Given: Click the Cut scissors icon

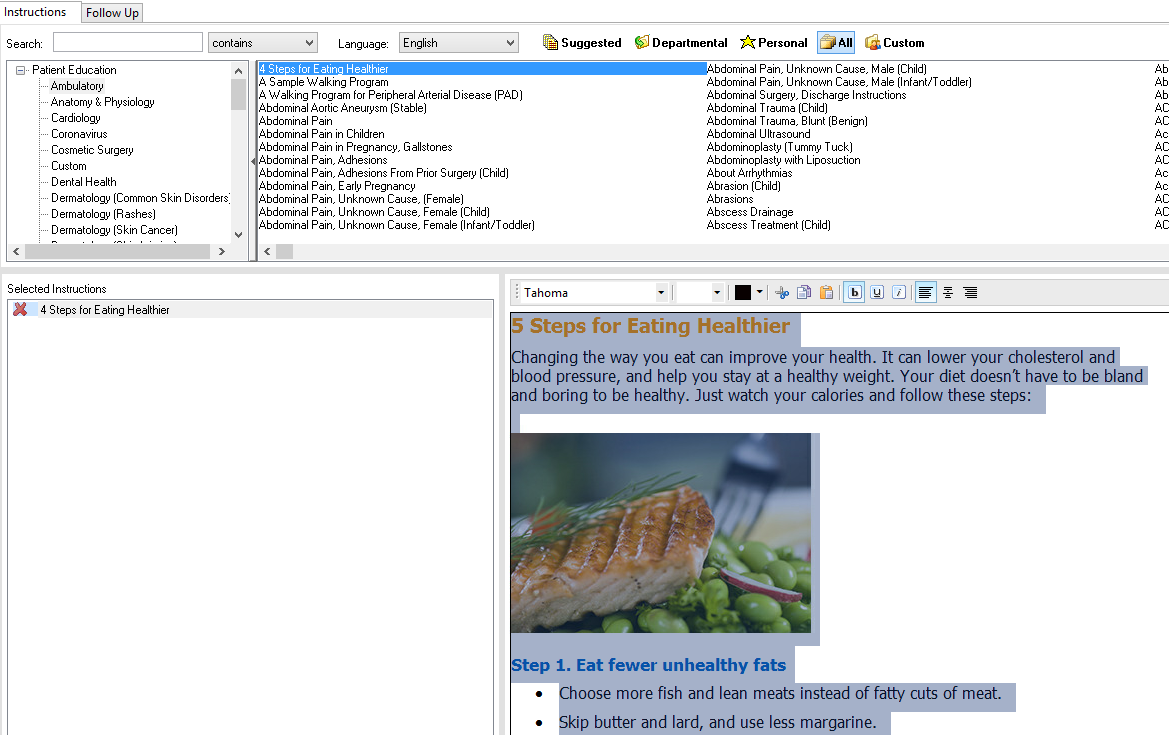Looking at the screenshot, I should [782, 293].
